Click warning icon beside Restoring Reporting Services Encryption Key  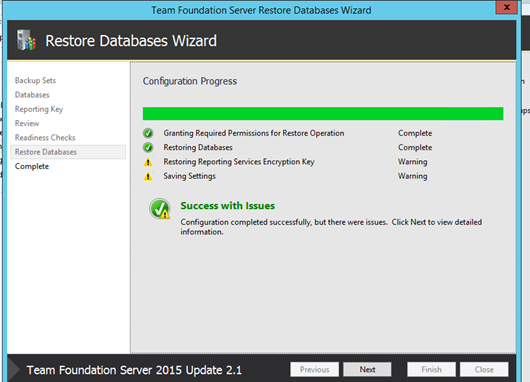(x=148, y=162)
